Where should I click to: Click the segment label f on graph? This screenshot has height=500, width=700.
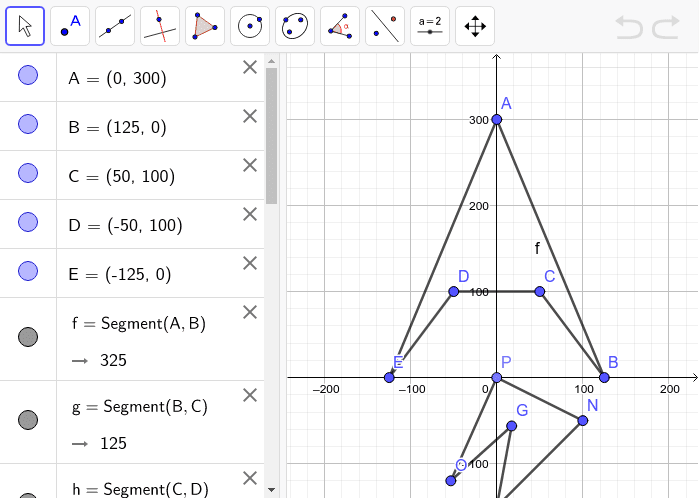click(x=537, y=248)
